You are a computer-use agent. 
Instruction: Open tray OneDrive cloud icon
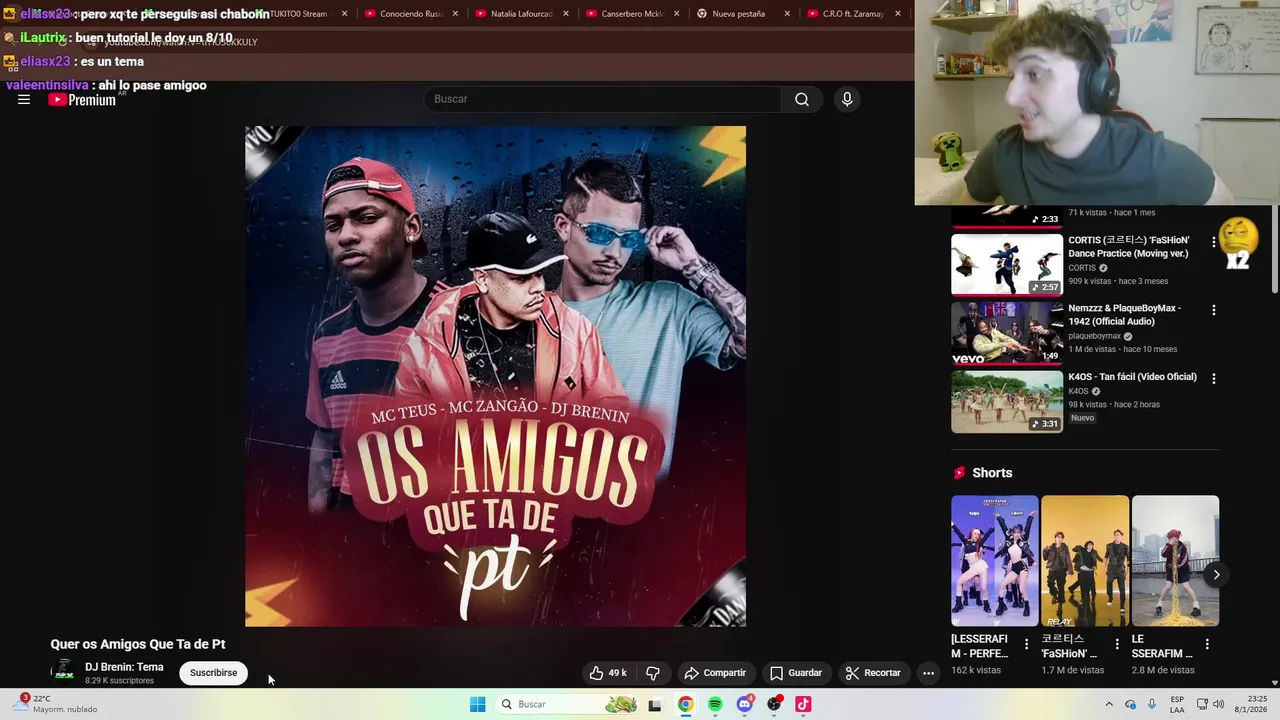tap(1131, 704)
